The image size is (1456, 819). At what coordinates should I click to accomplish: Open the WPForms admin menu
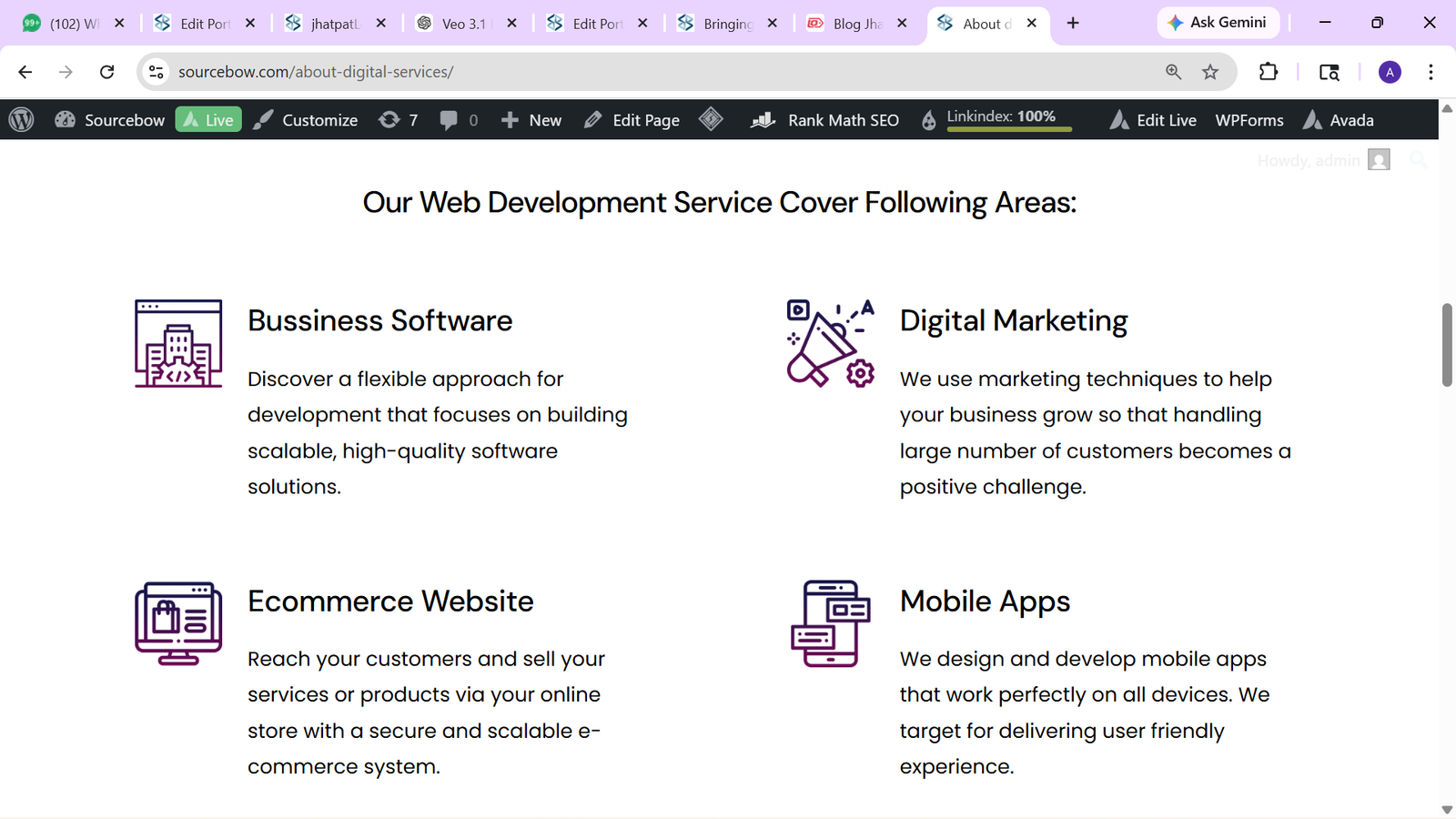[1249, 120]
